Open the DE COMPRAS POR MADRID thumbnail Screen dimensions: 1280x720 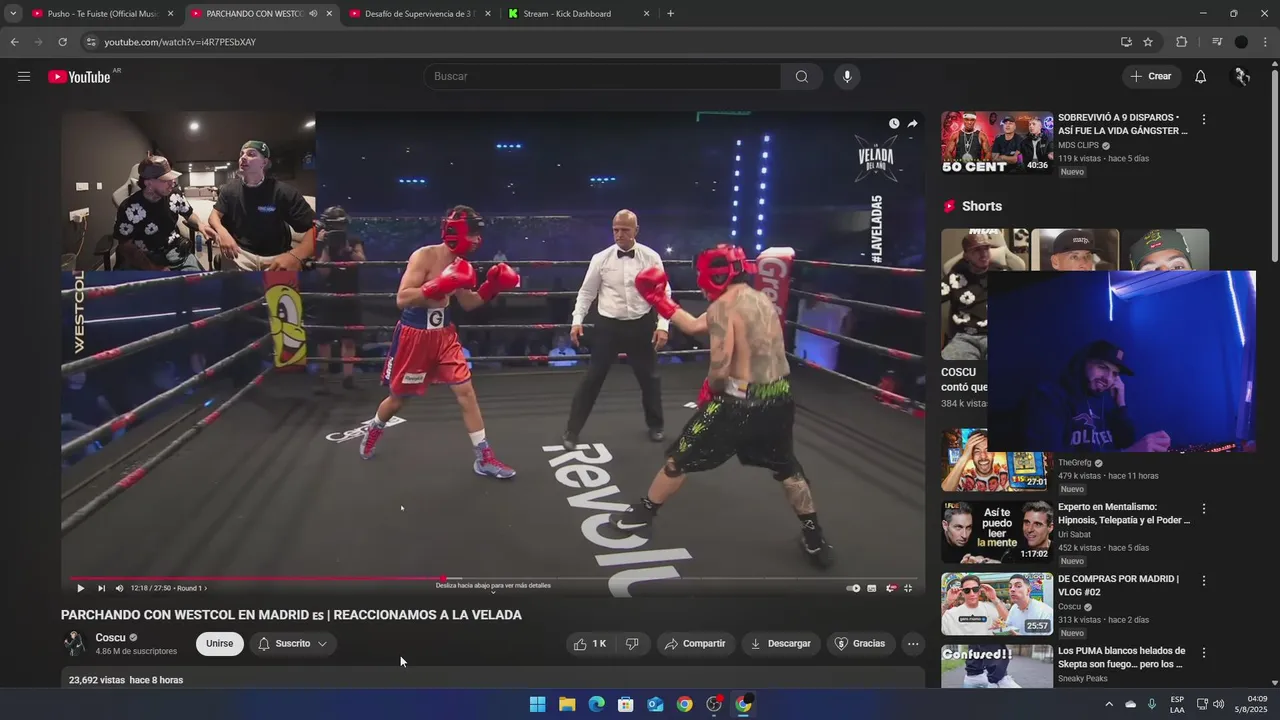point(997,604)
